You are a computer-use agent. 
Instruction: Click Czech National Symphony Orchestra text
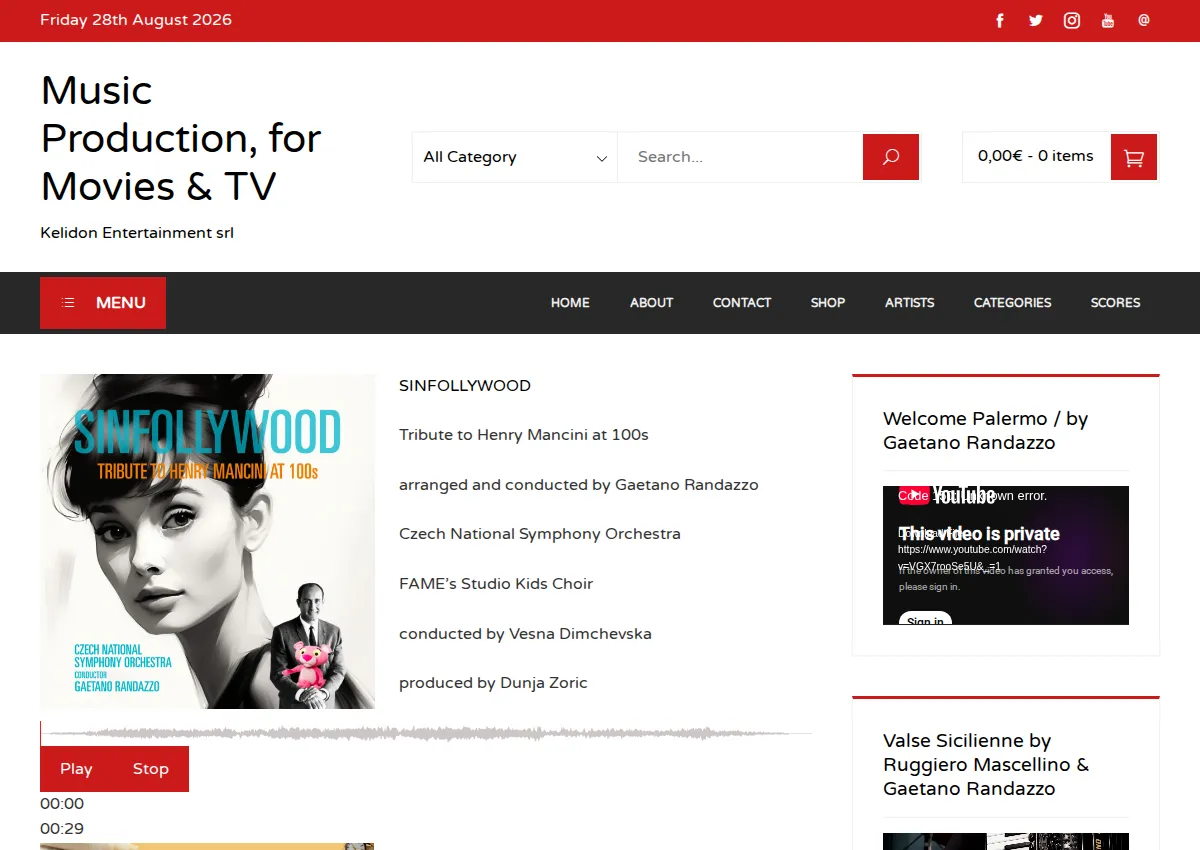[x=540, y=534]
